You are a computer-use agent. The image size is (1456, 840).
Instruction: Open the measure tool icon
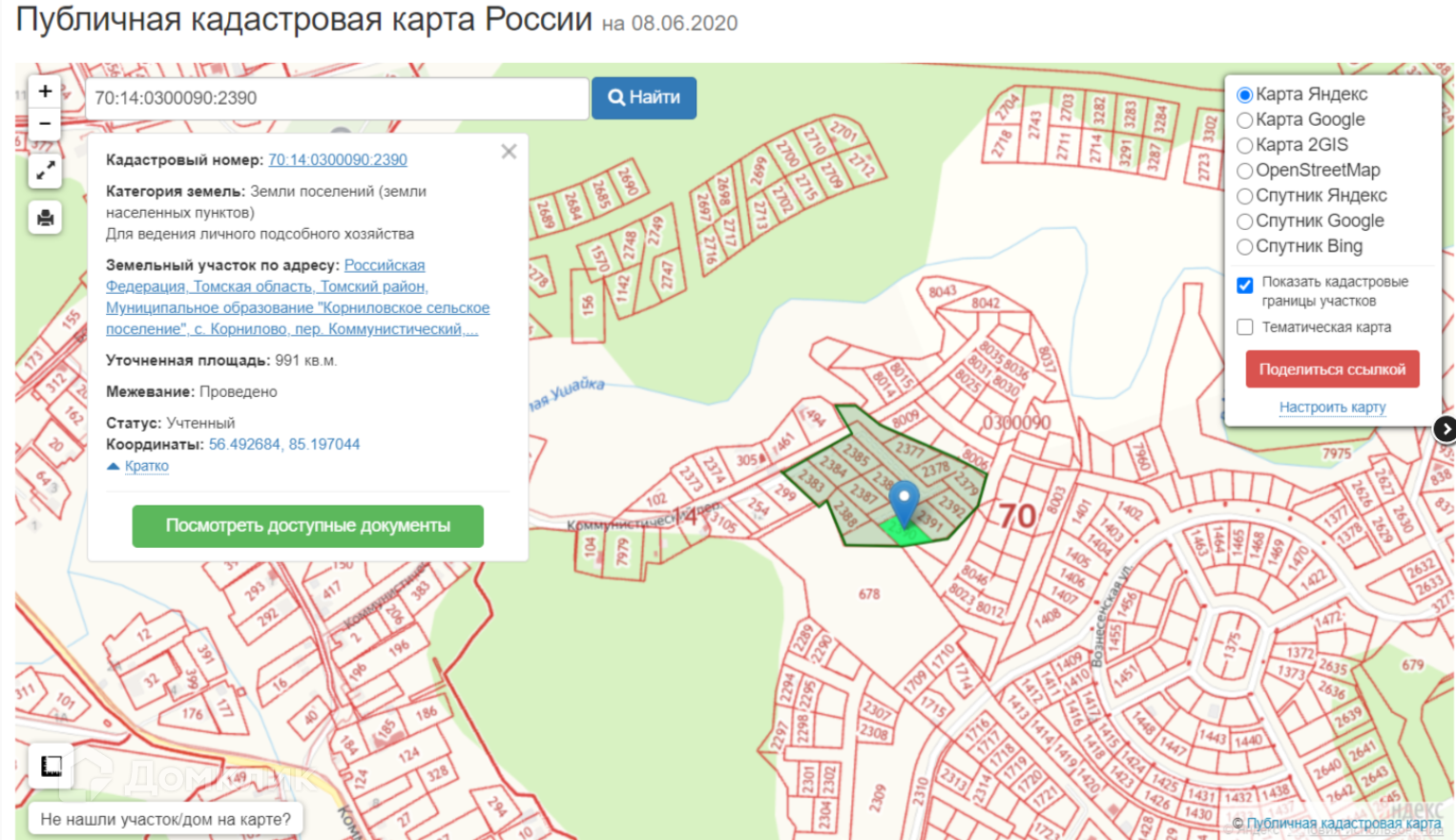tap(51, 766)
